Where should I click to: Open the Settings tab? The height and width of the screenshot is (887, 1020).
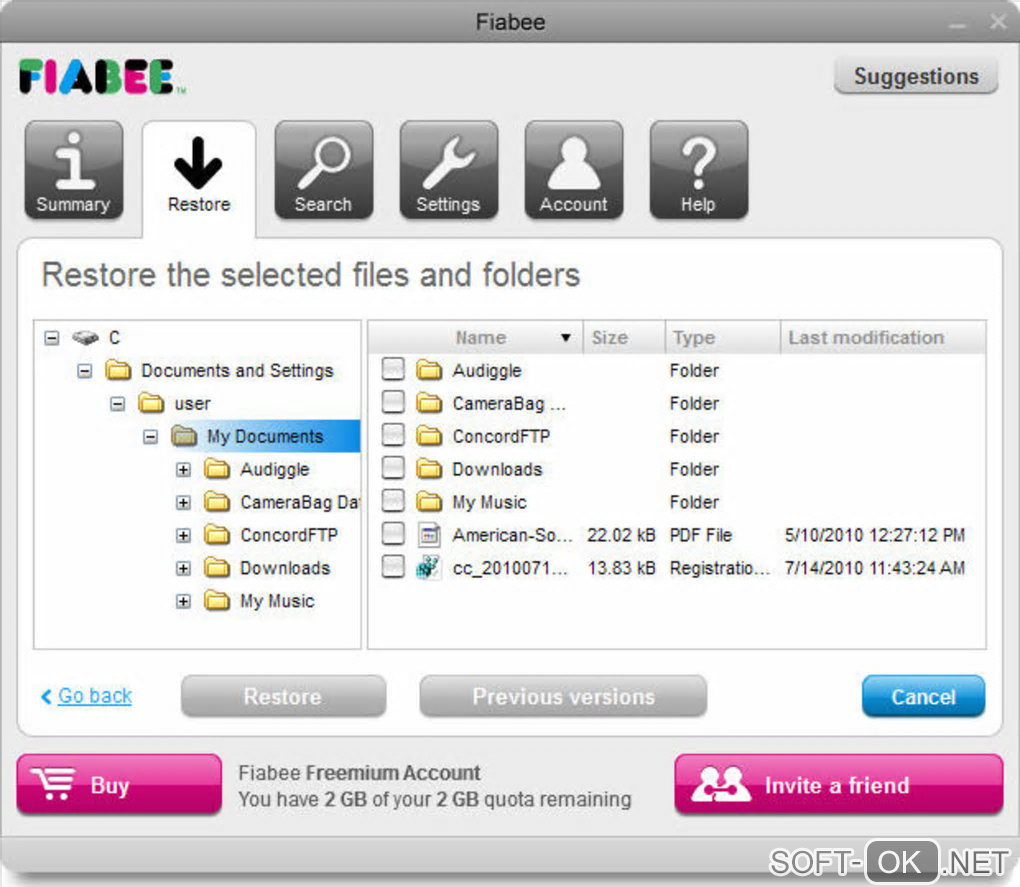(x=448, y=170)
